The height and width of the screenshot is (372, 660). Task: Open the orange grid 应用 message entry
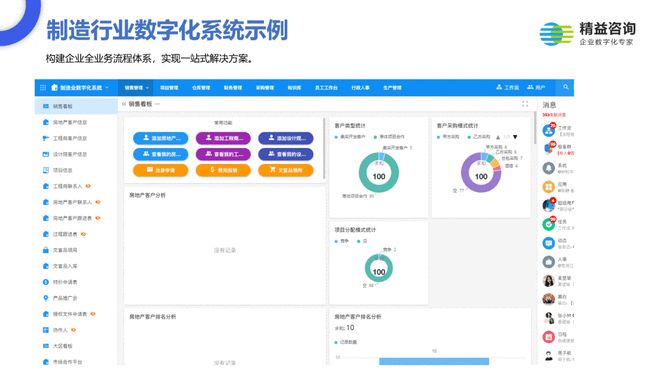(558, 187)
